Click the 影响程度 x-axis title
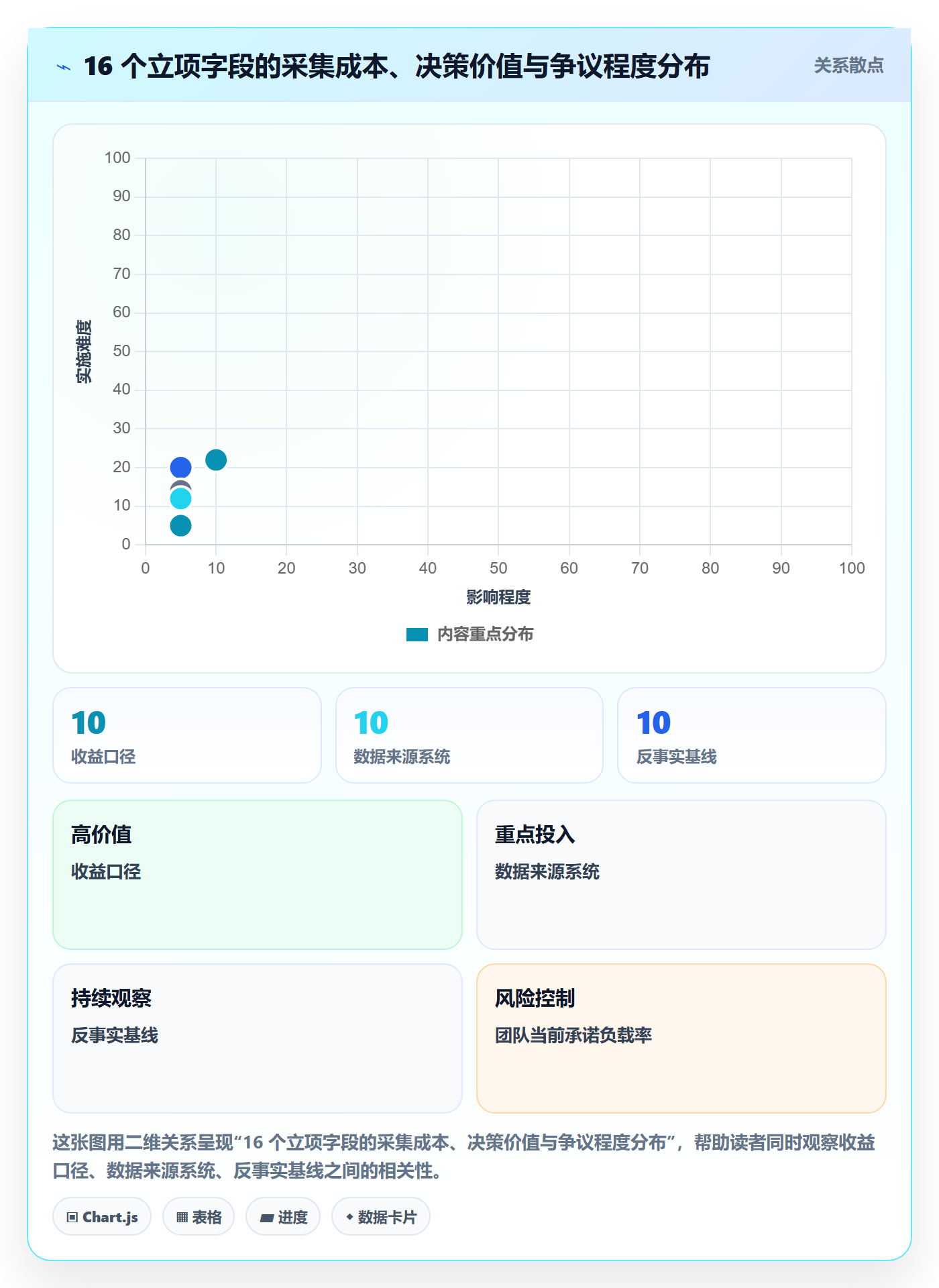Screen dimensions: 939x1288 coord(498,597)
